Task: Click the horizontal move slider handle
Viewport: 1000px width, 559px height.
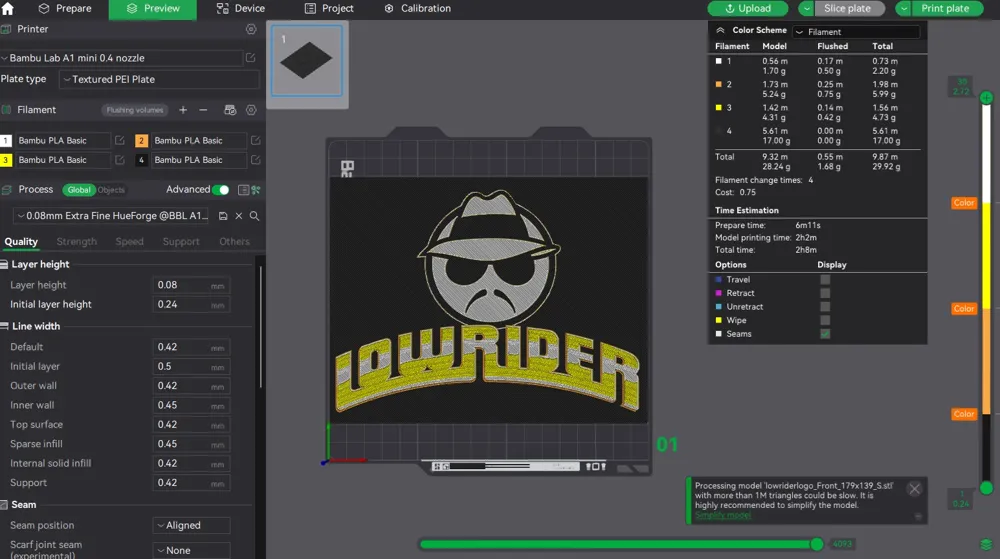Action: 817,544
